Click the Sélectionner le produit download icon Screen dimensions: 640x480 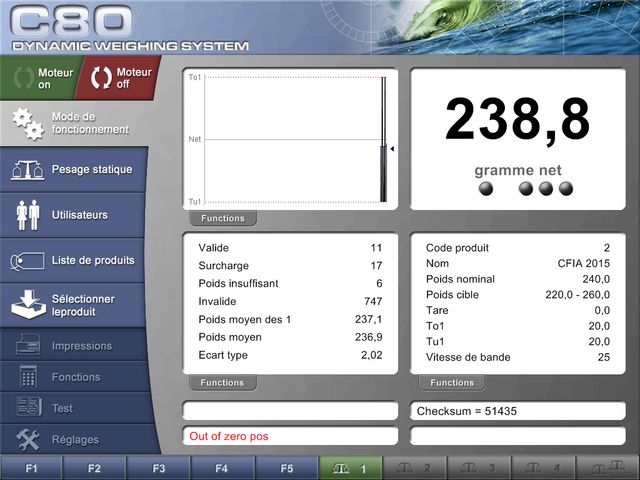27,304
